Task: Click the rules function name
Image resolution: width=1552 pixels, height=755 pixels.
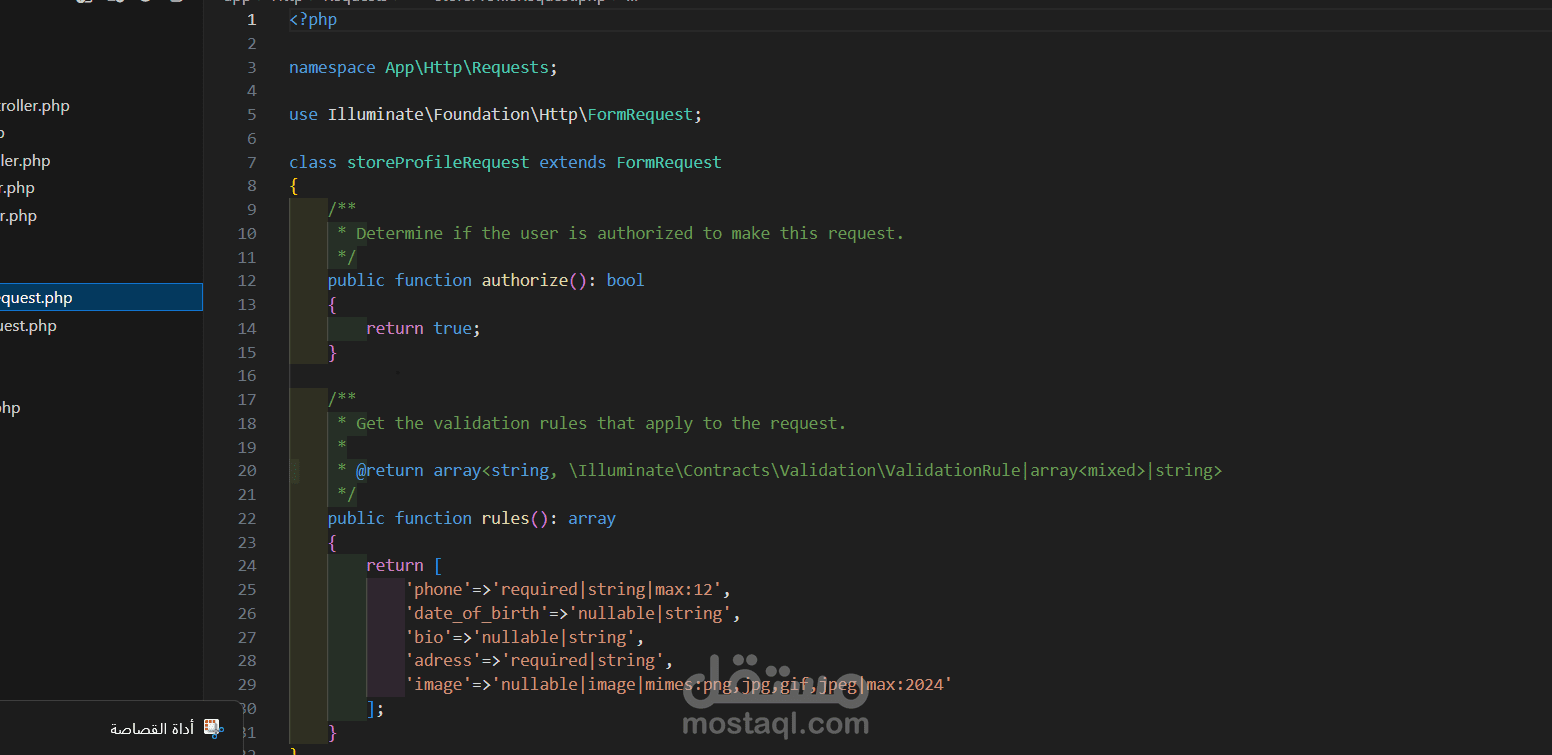Action: (x=506, y=519)
